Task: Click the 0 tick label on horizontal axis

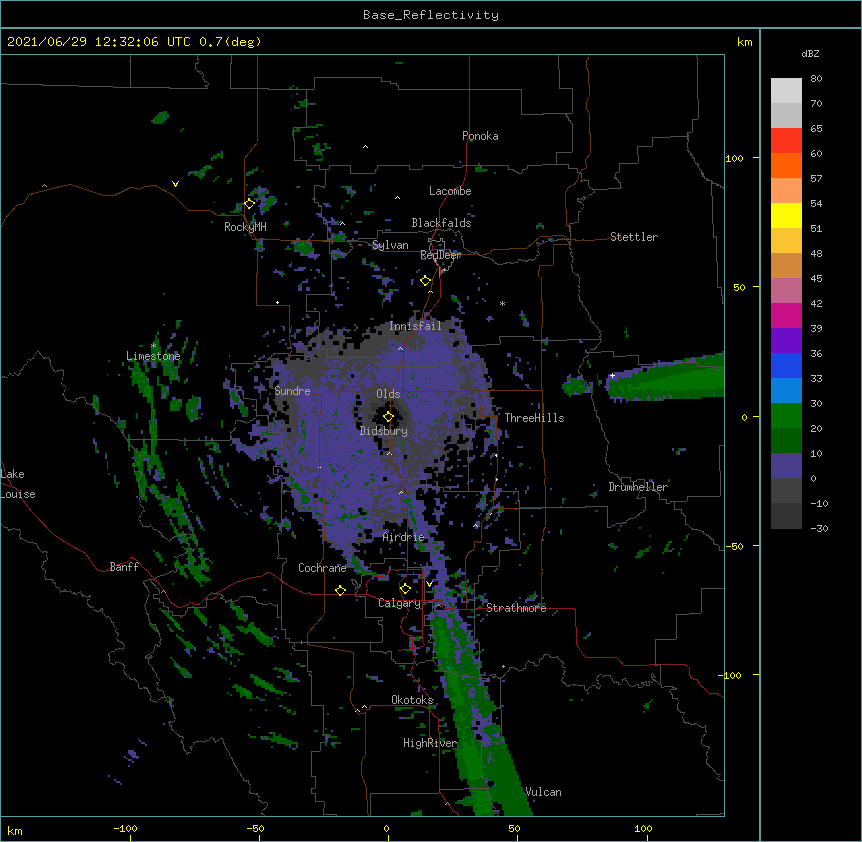Action: pyautogui.click(x=386, y=828)
